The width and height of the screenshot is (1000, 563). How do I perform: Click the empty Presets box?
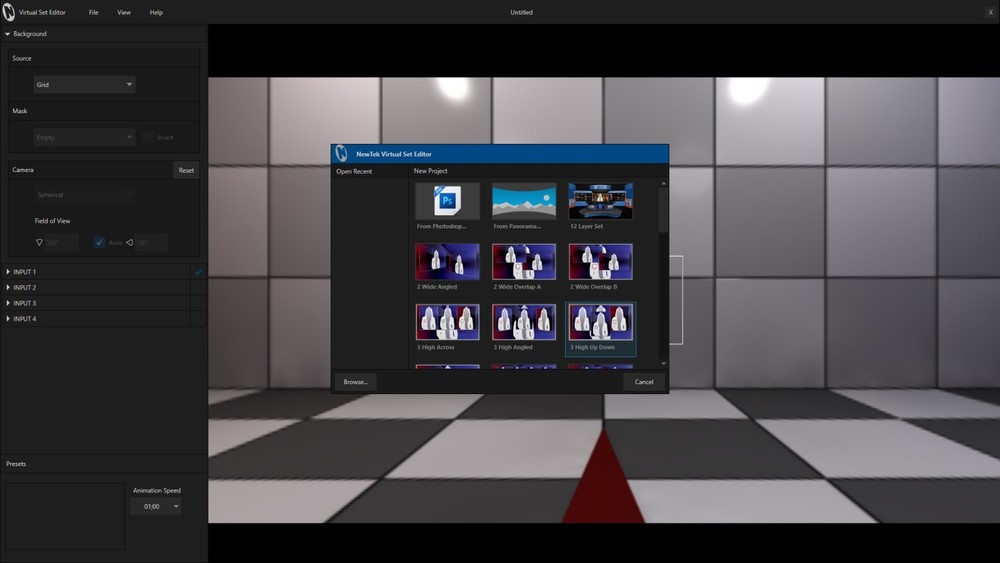(x=65, y=516)
